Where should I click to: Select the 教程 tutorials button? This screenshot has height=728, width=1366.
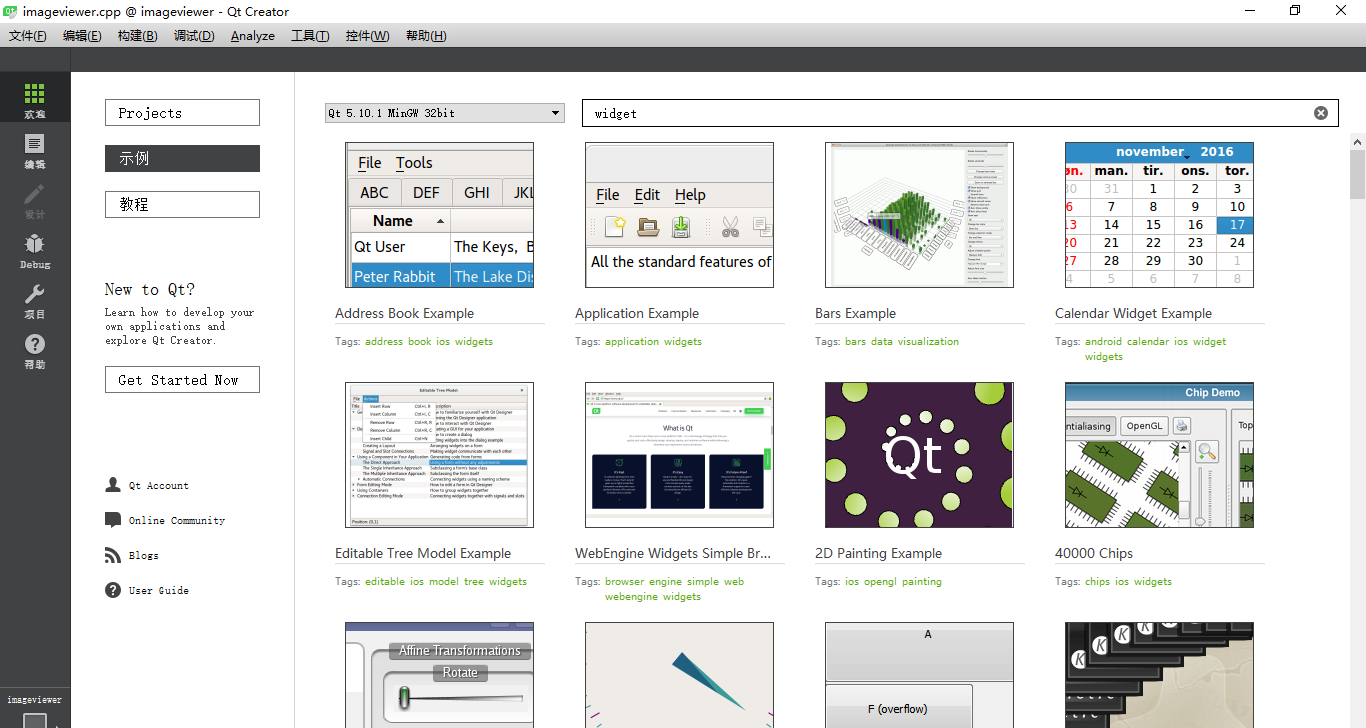click(x=182, y=204)
